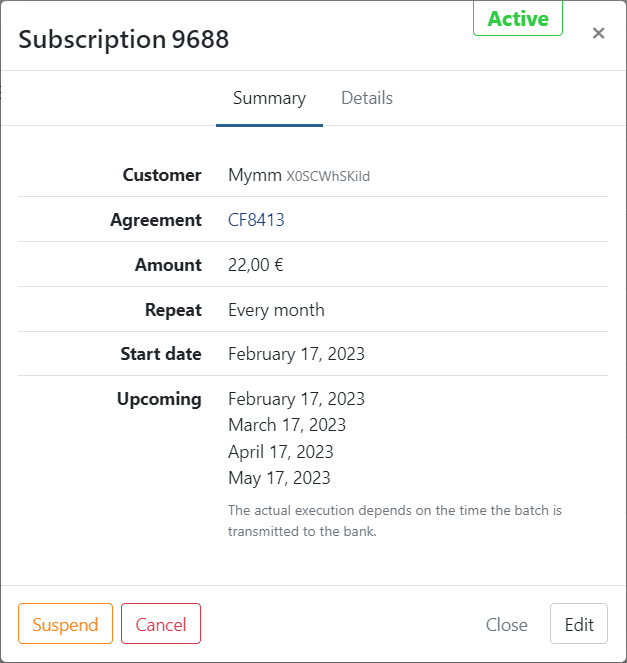Click the batch execution note text
Viewport: 627px width, 663px height.
pyautogui.click(x=394, y=520)
